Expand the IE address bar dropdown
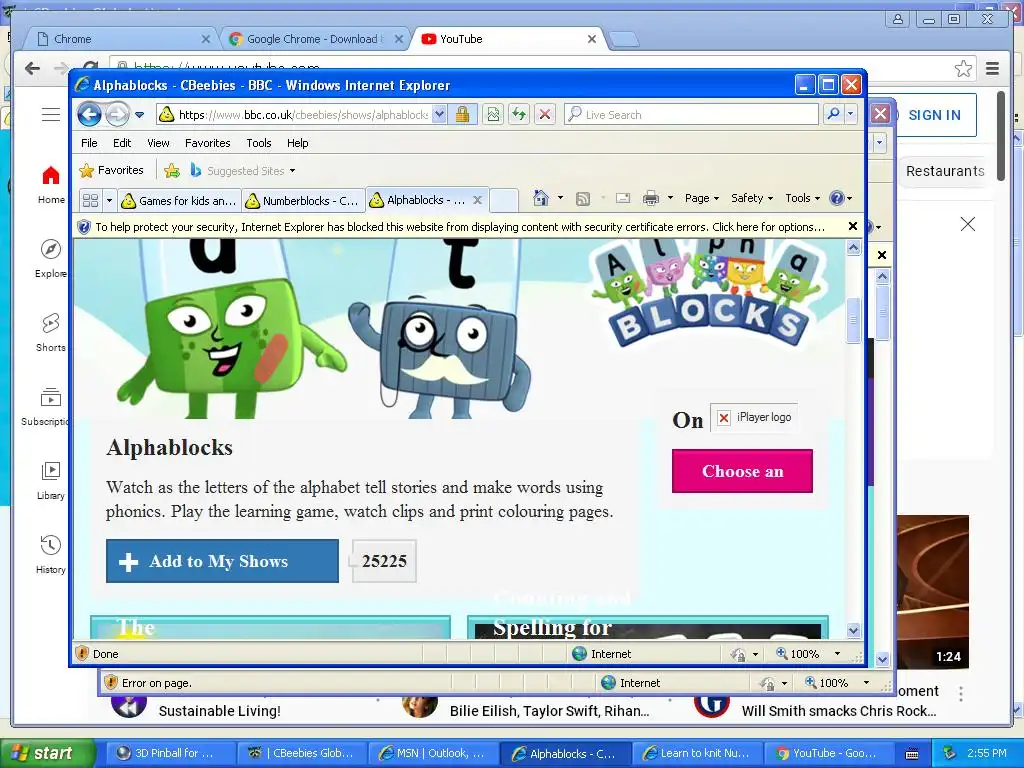Image resolution: width=1024 pixels, height=768 pixels. coord(440,115)
